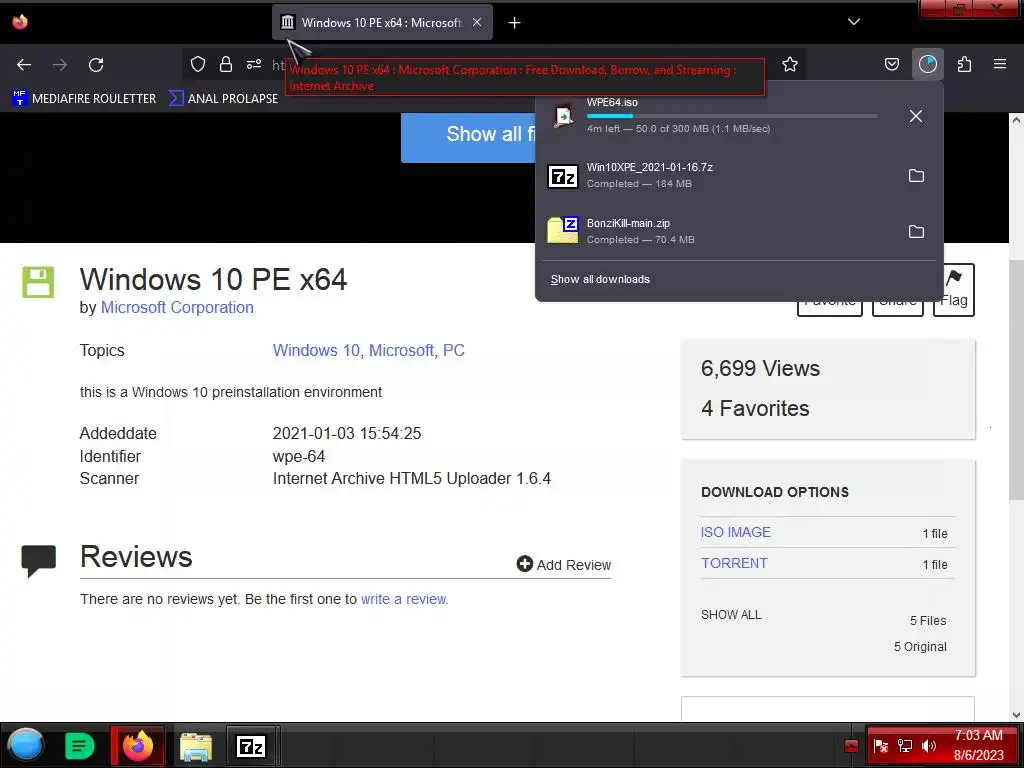This screenshot has width=1024, height=768.
Task: Click the Firefox logo in the title bar
Action: [20, 22]
